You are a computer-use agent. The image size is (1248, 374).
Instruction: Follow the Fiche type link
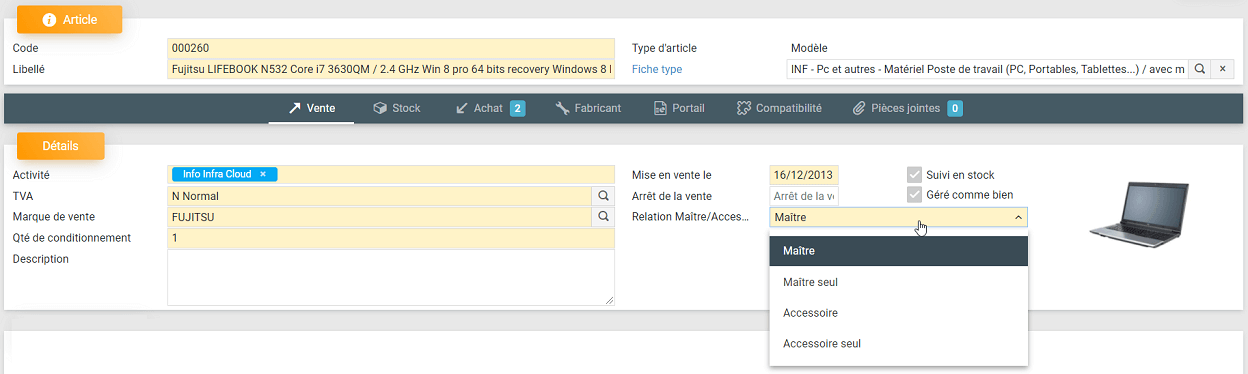click(x=657, y=69)
